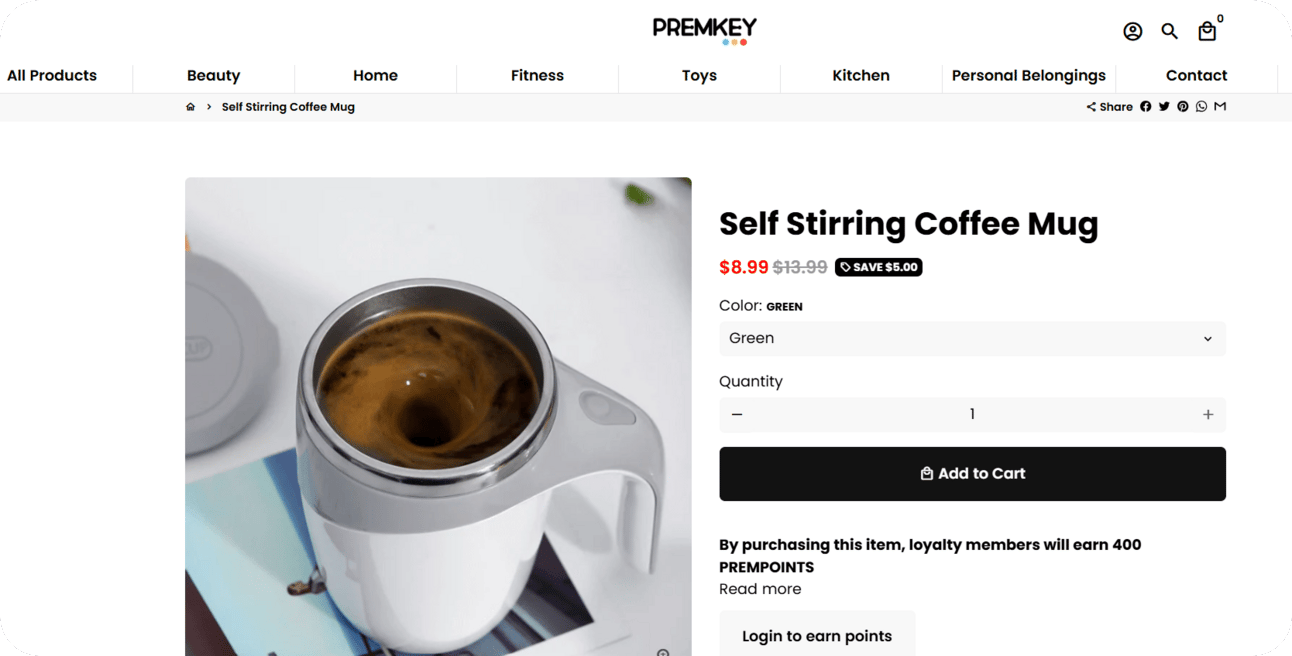Image resolution: width=1292 pixels, height=656 pixels.
Task: Share product via WhatsApp icon
Action: pyautogui.click(x=1201, y=106)
